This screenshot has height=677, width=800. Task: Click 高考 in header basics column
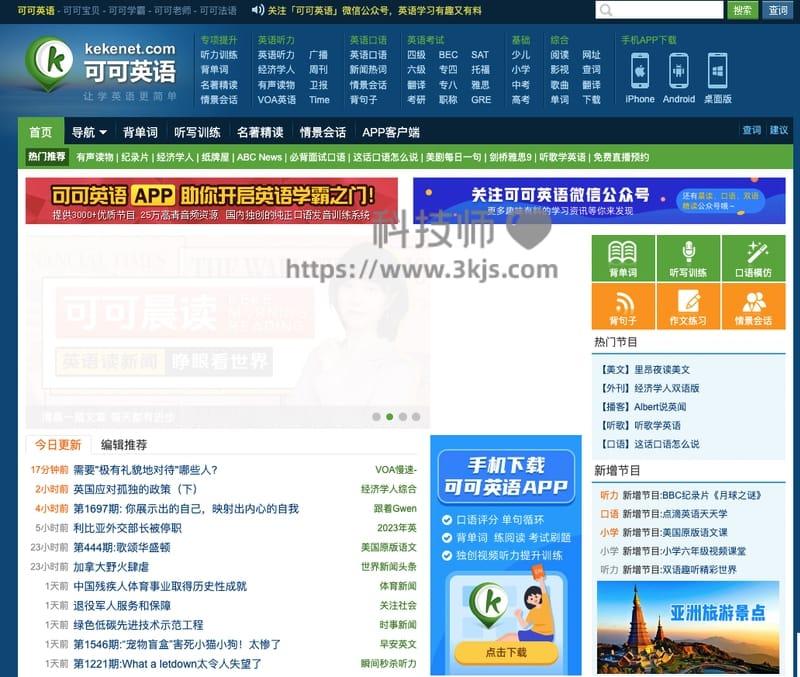pyautogui.click(x=521, y=99)
